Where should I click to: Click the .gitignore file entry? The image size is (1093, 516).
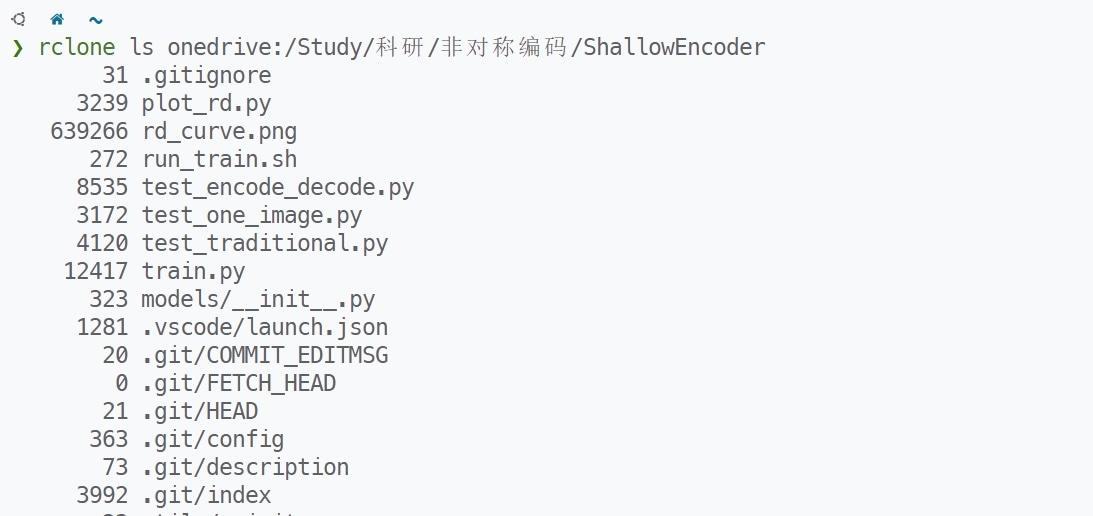point(206,75)
